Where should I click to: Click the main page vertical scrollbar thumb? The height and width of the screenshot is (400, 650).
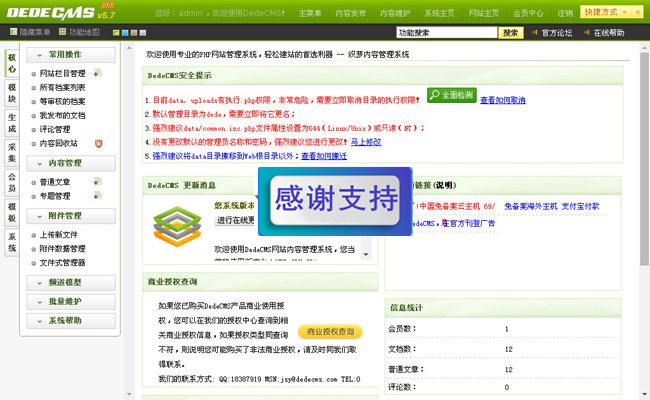click(x=644, y=158)
